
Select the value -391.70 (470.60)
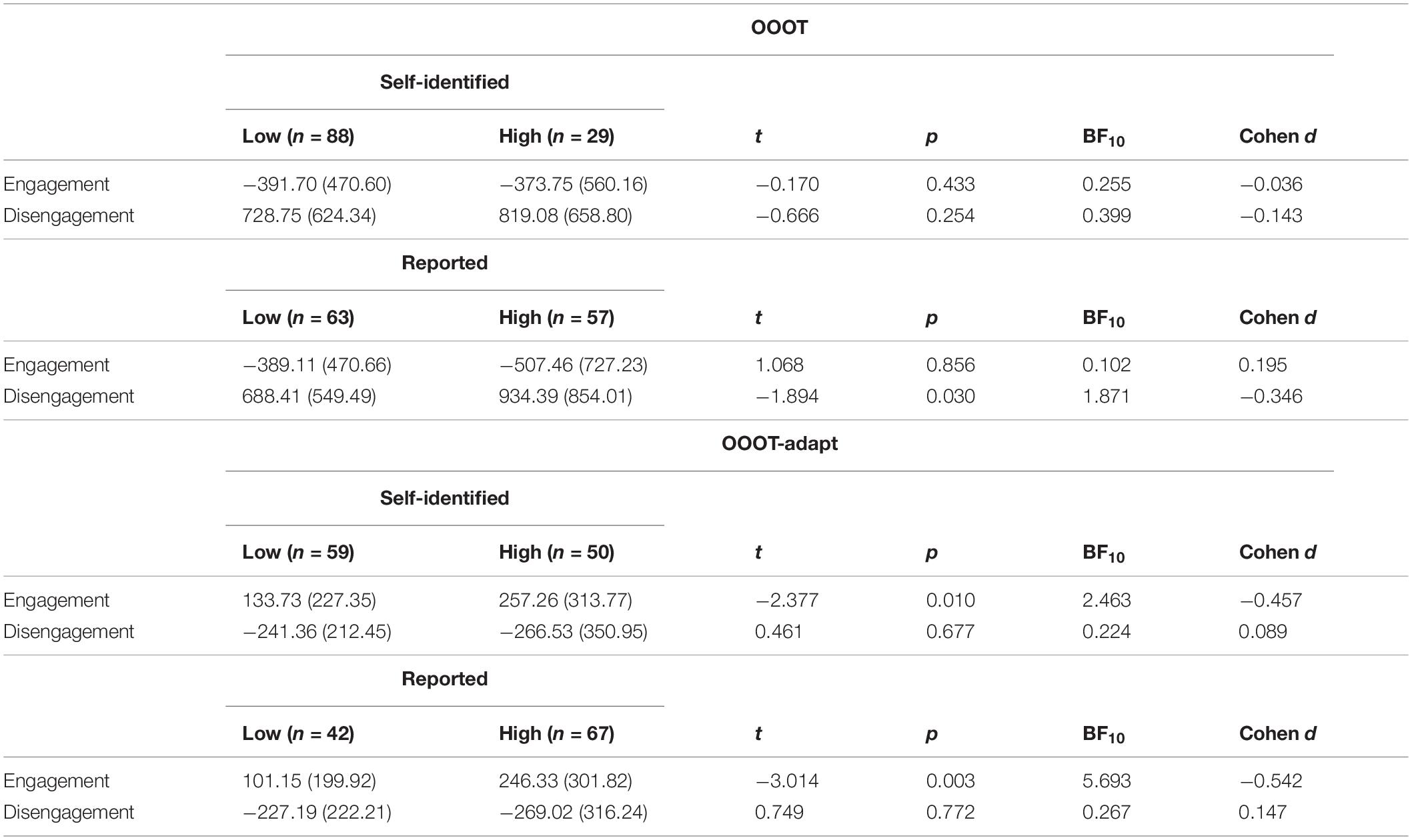click(x=317, y=184)
